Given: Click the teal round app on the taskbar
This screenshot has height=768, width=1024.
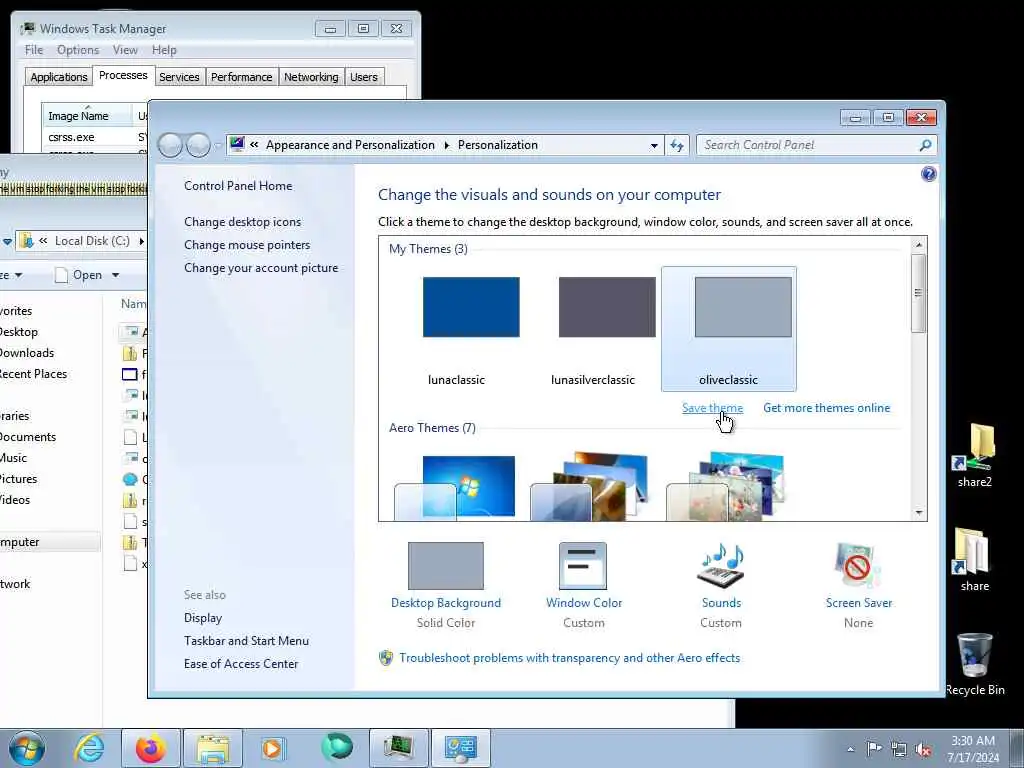Looking at the screenshot, I should tap(336, 747).
